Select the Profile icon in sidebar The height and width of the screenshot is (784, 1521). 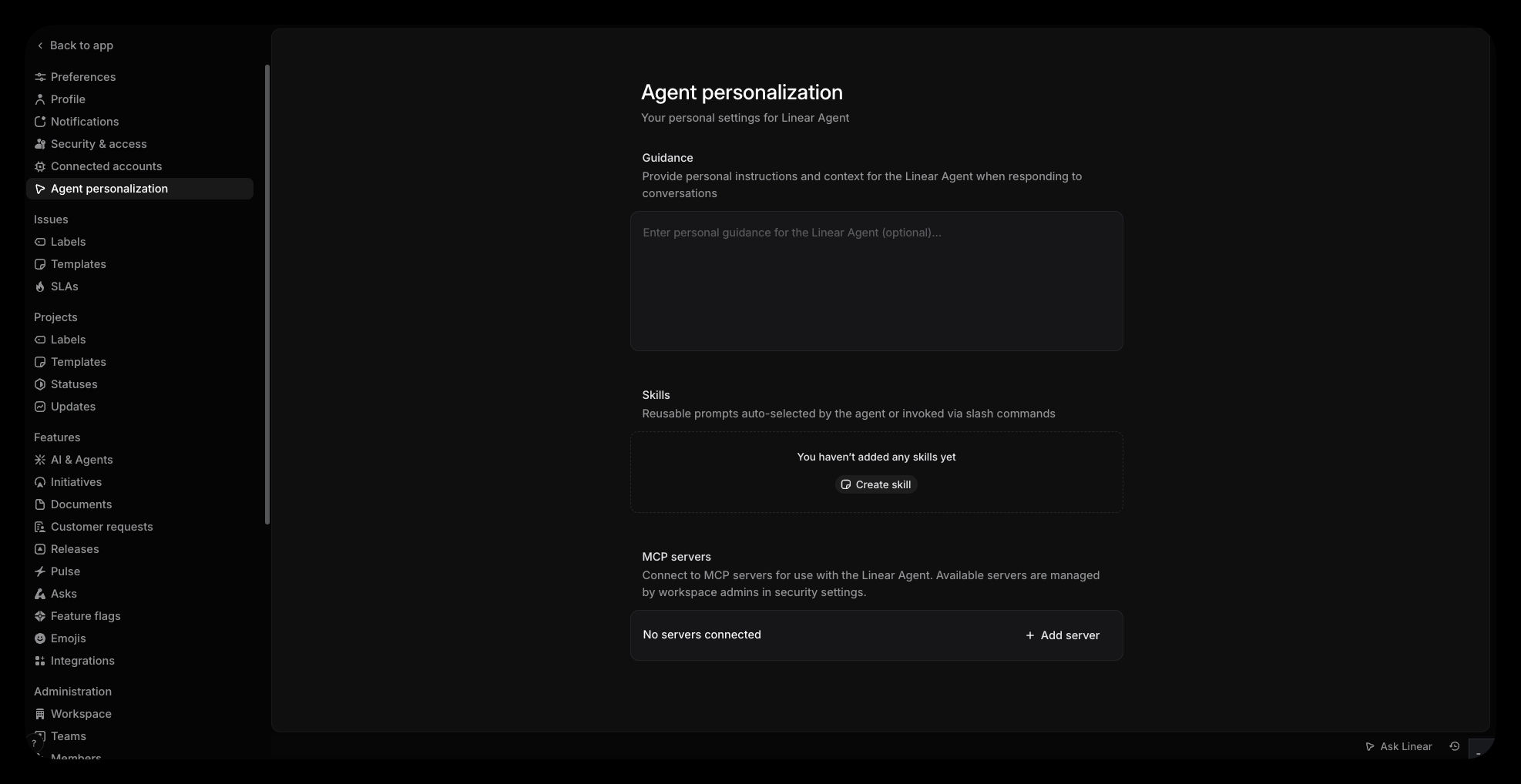(x=41, y=99)
